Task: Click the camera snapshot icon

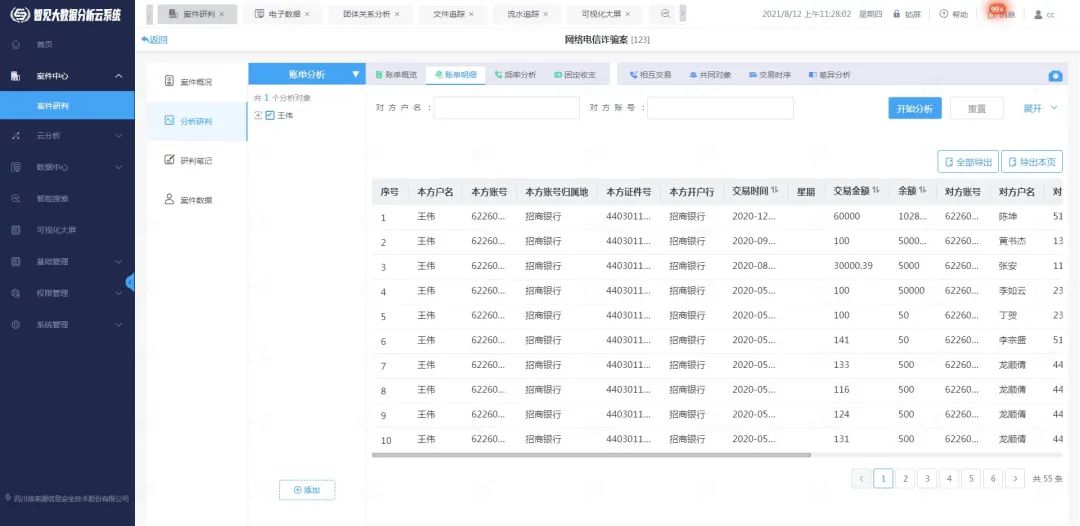Action: click(x=1055, y=76)
